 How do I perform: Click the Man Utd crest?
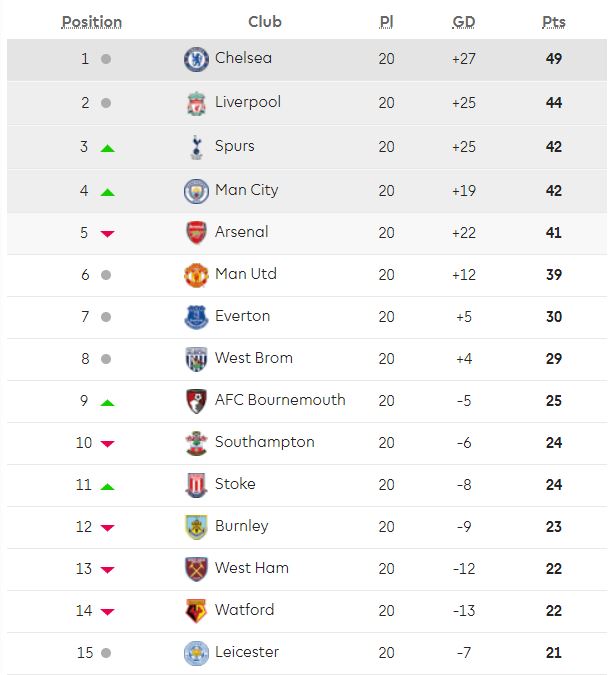coord(196,275)
